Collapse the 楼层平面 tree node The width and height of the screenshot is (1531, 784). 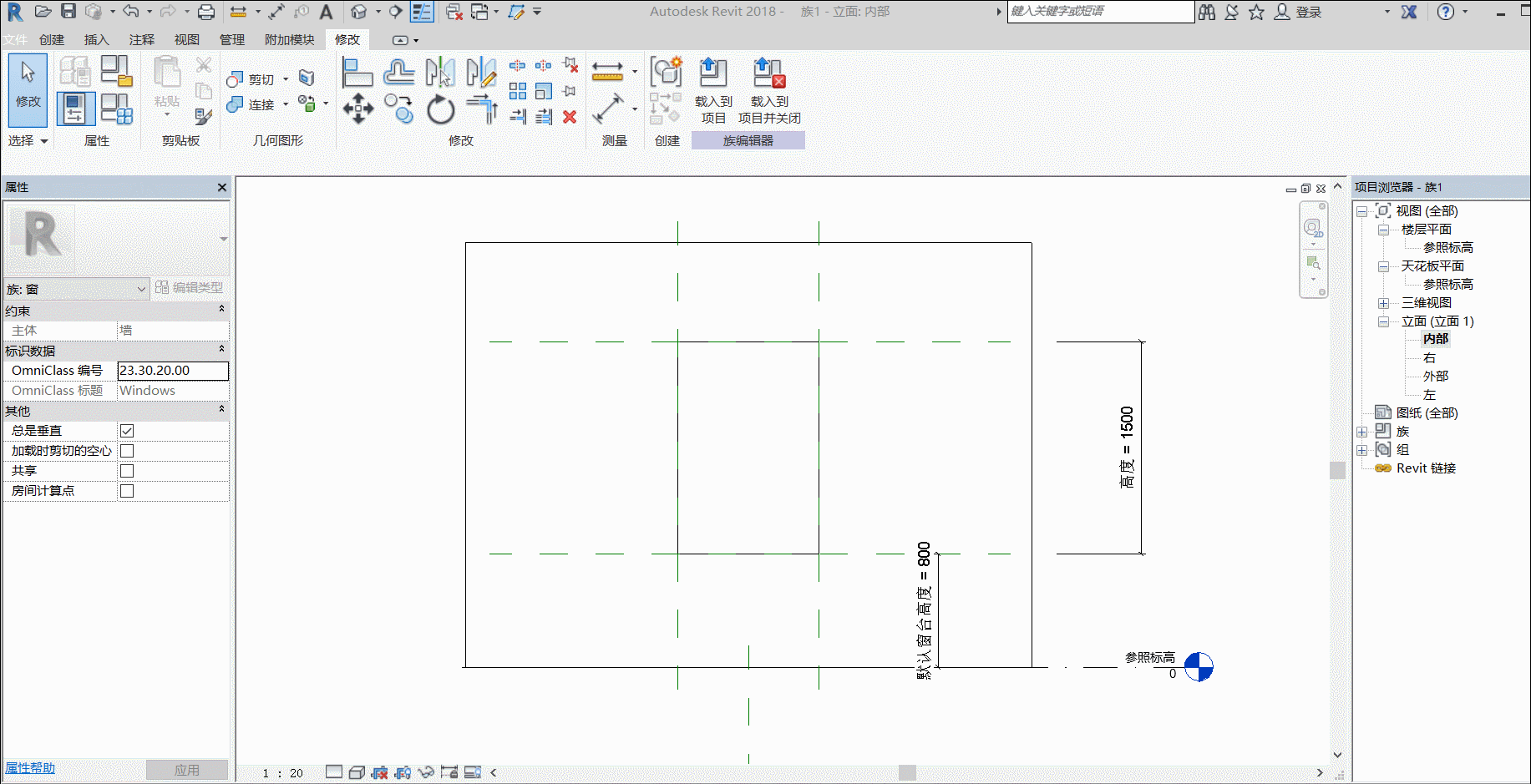point(1383,230)
